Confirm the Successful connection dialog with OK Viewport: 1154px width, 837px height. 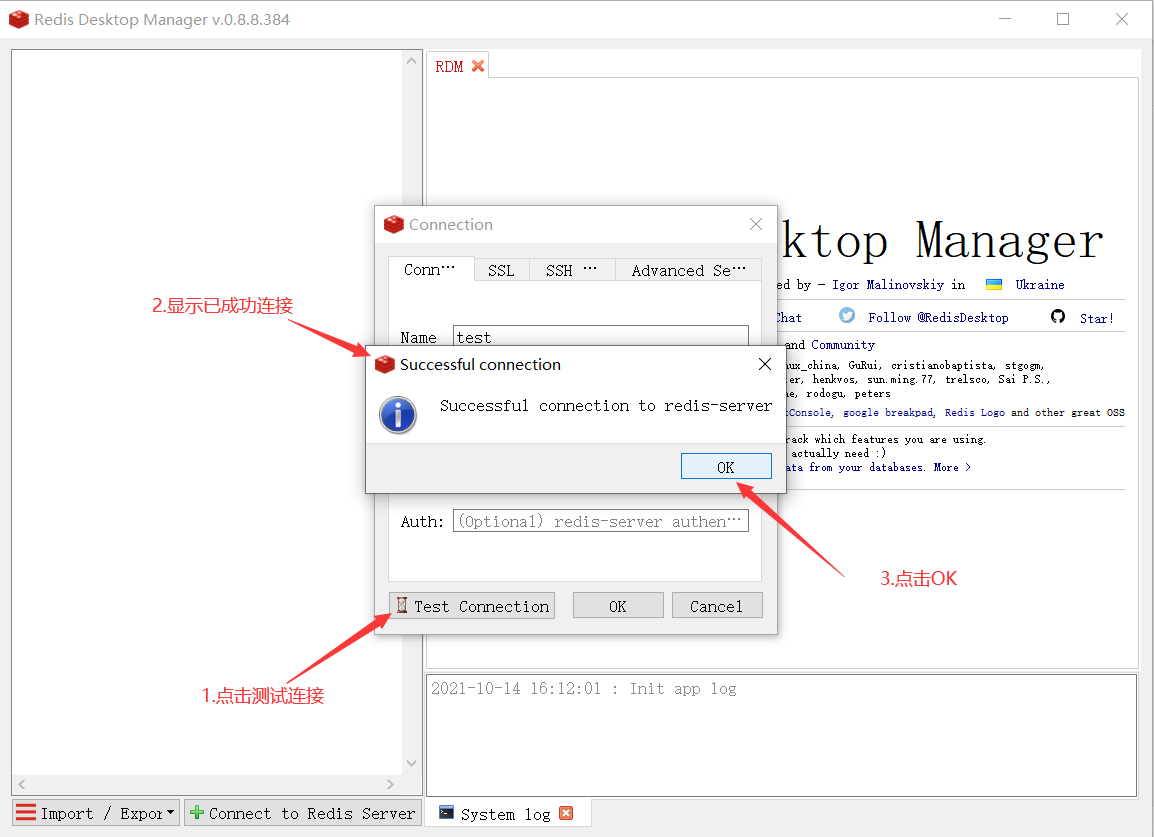726,466
